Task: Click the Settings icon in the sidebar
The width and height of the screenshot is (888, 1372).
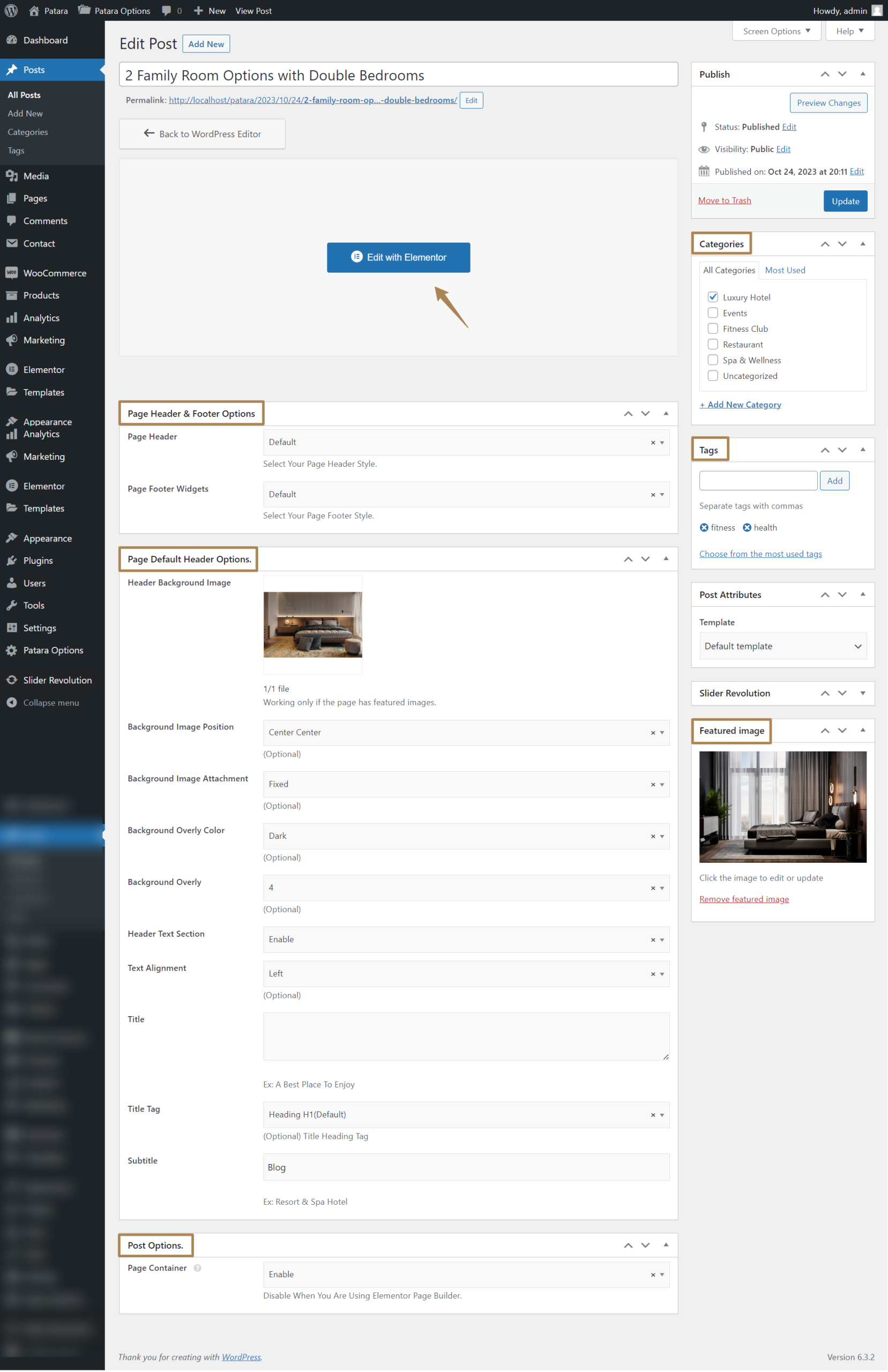Action: [12, 628]
